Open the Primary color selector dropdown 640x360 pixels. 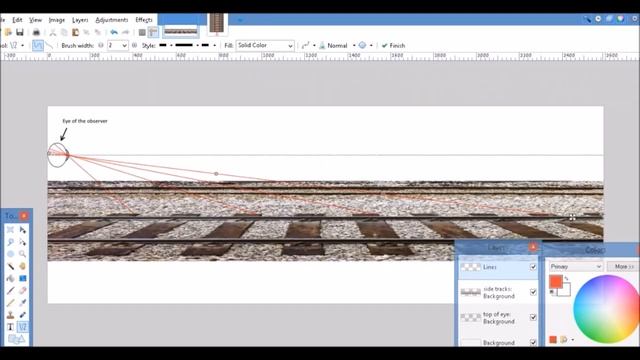point(576,267)
